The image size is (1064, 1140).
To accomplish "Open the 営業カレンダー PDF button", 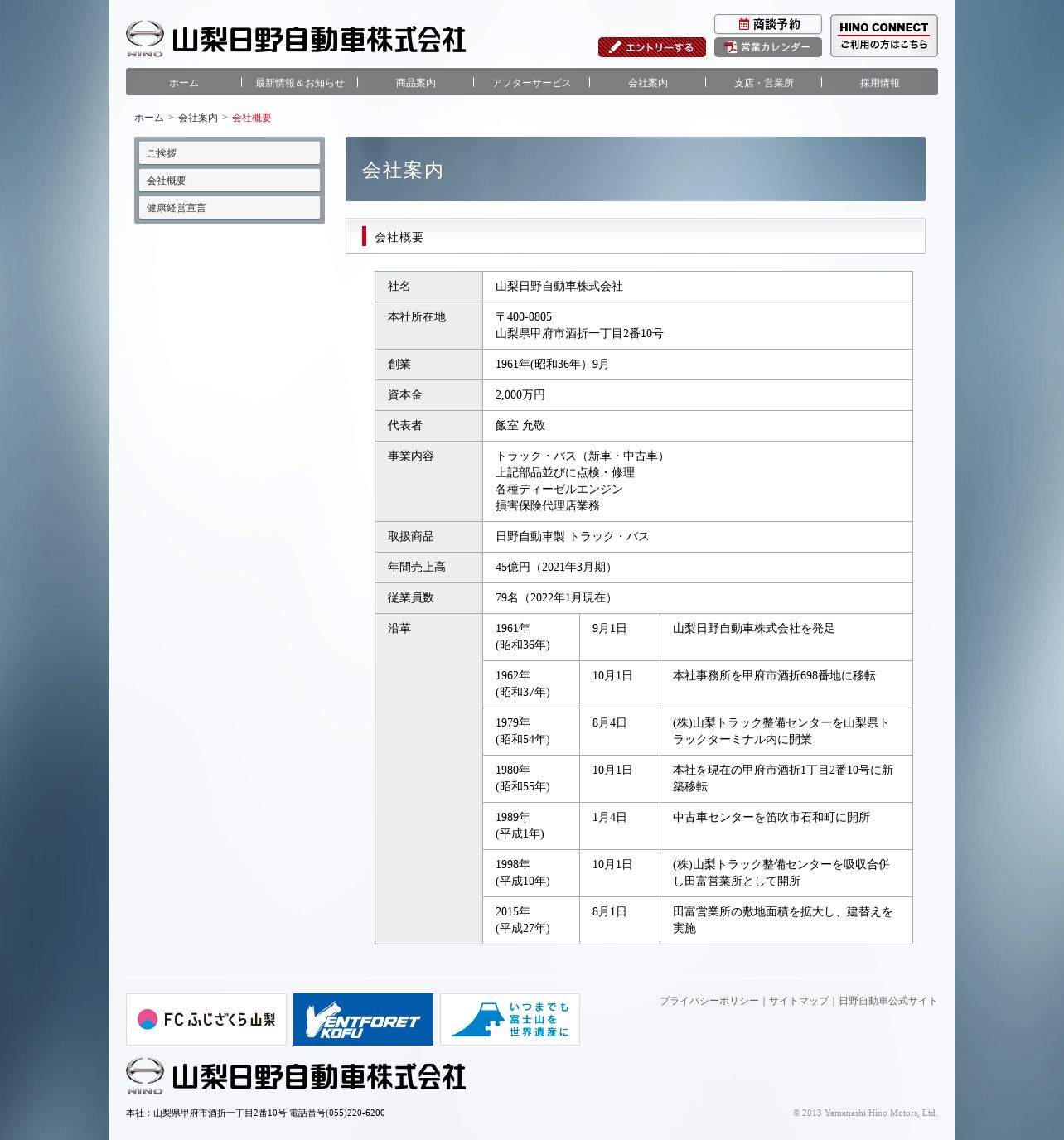I will 768,47.
